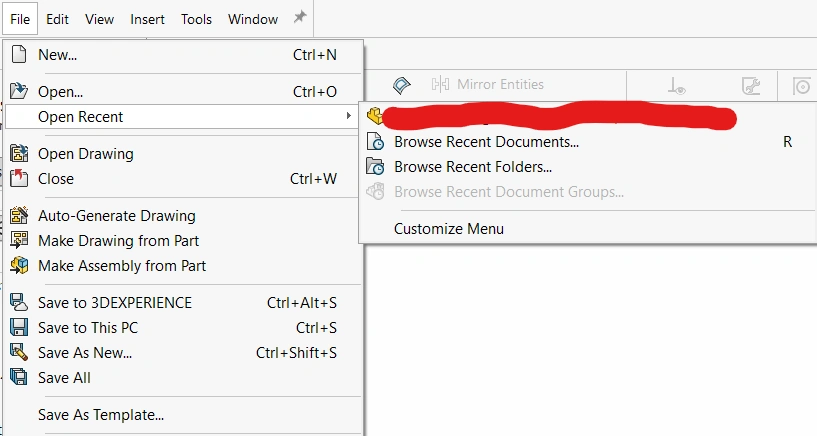This screenshot has width=817, height=436.
Task: Click the Open Drawing label
Action: click(86, 154)
